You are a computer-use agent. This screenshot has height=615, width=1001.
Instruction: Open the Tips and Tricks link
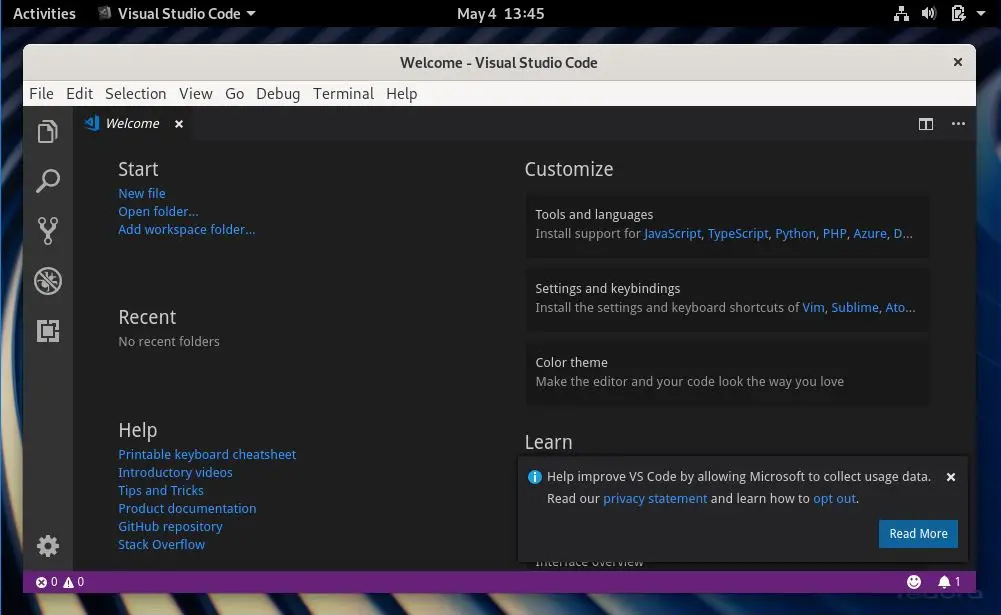(x=161, y=490)
